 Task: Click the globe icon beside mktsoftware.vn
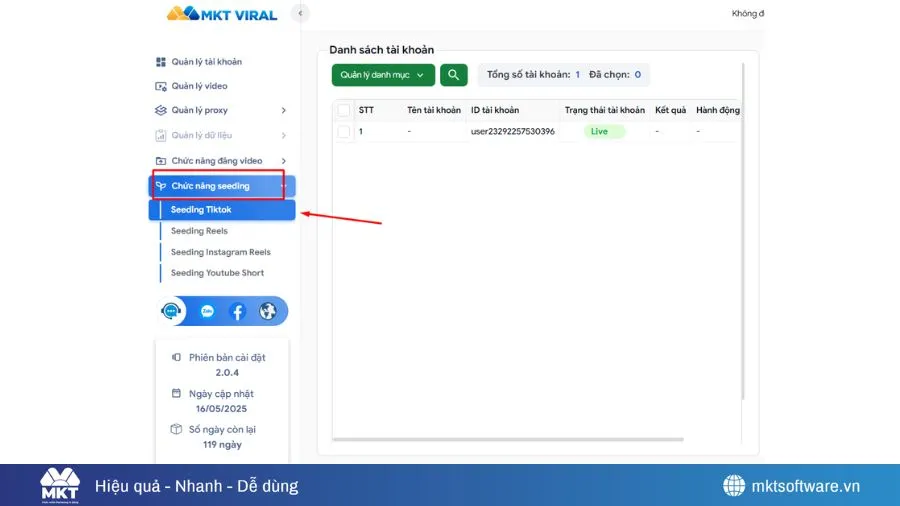pyautogui.click(x=734, y=485)
